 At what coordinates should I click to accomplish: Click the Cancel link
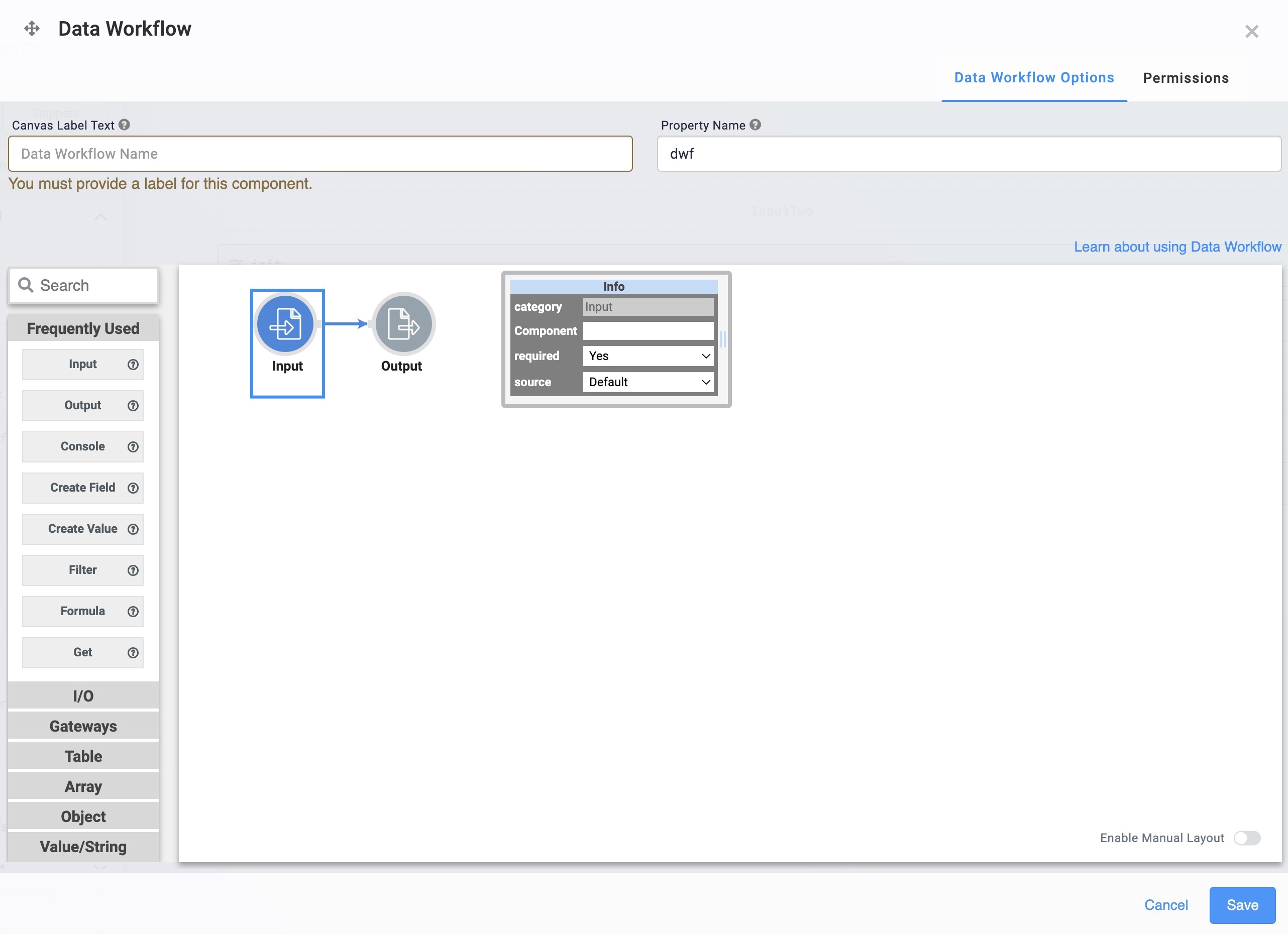click(x=1165, y=905)
